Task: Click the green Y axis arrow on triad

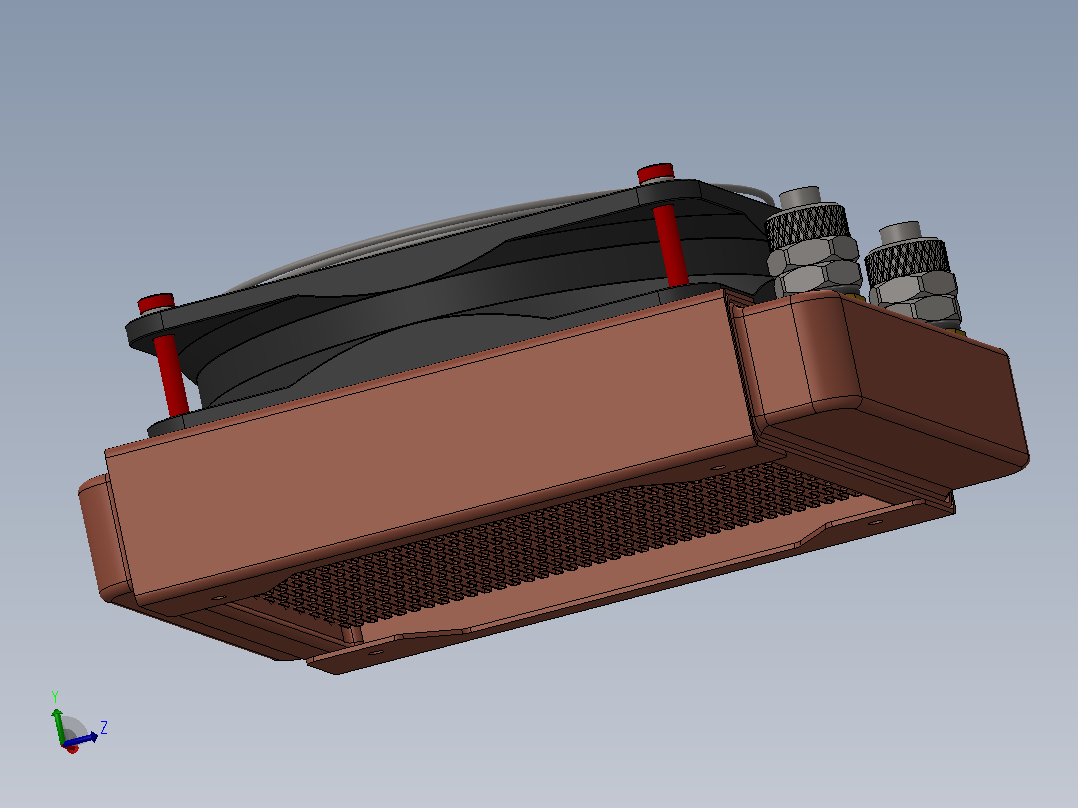Action: point(58,724)
